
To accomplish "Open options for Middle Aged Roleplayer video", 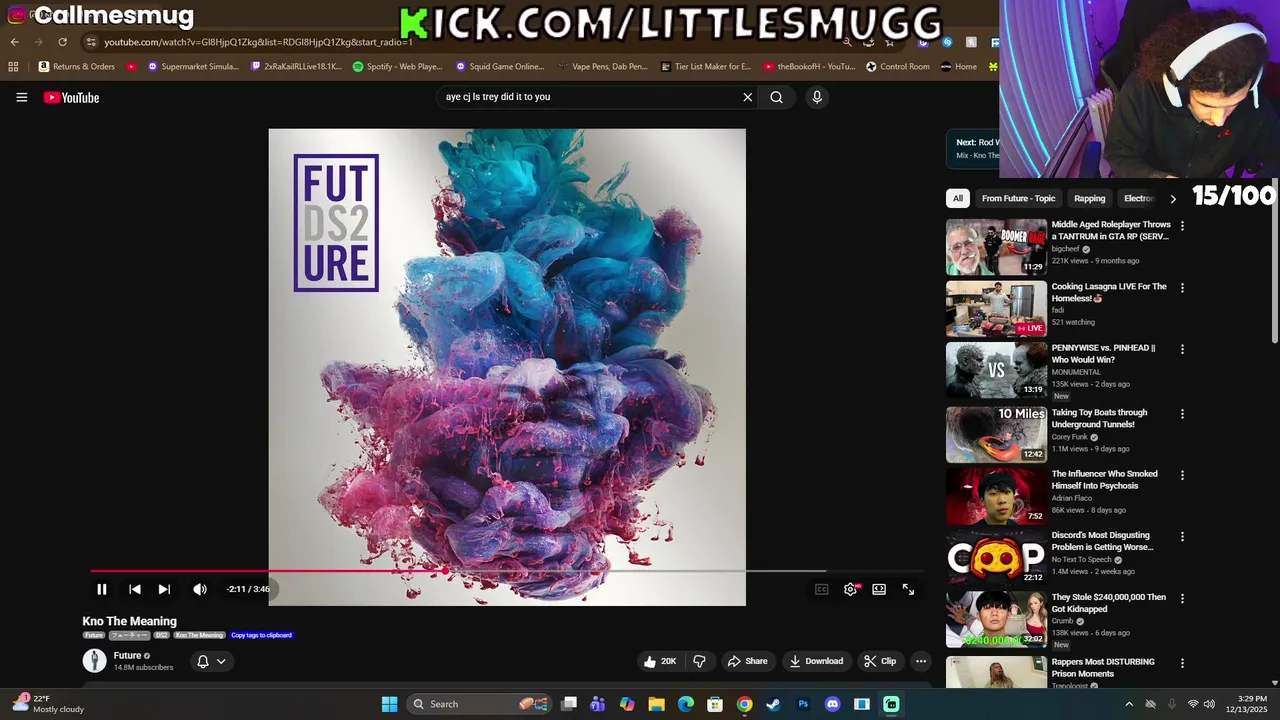I will click(x=1182, y=226).
